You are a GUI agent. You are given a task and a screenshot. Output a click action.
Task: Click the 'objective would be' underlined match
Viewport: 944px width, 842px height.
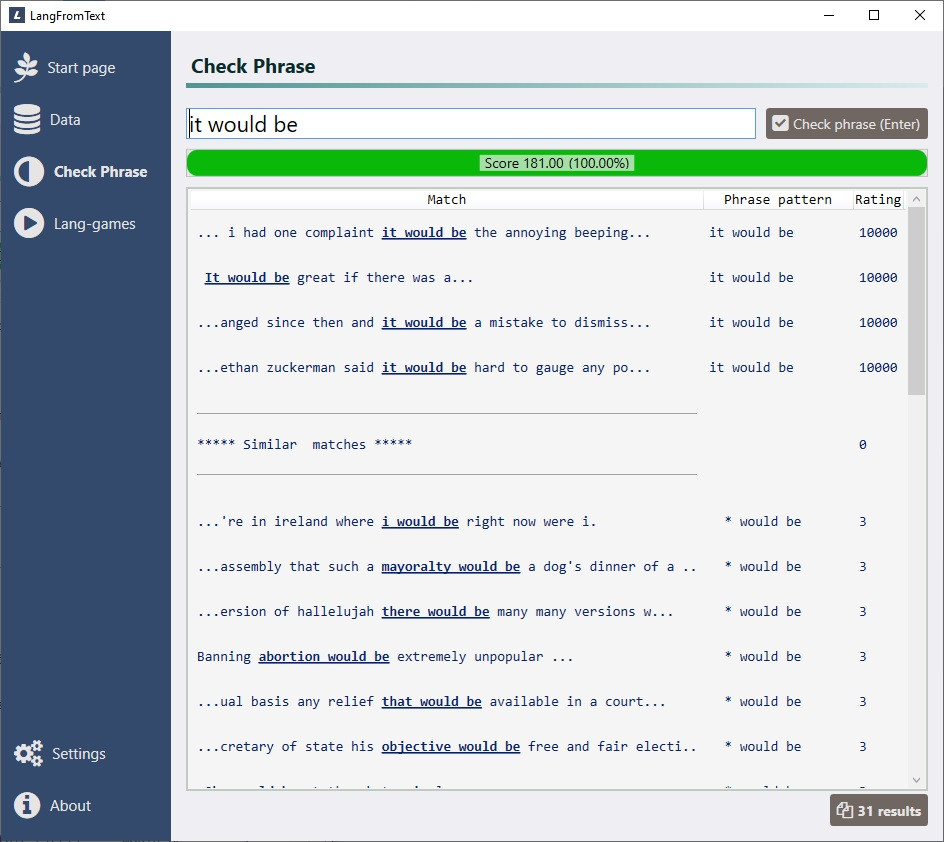451,747
